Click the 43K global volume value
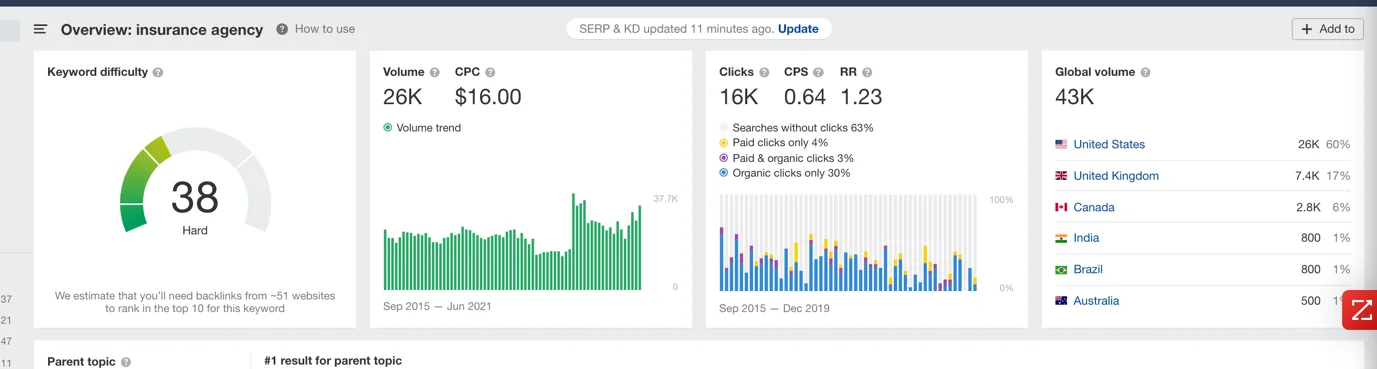Viewport: 1377px width, 369px height. coord(1075,97)
